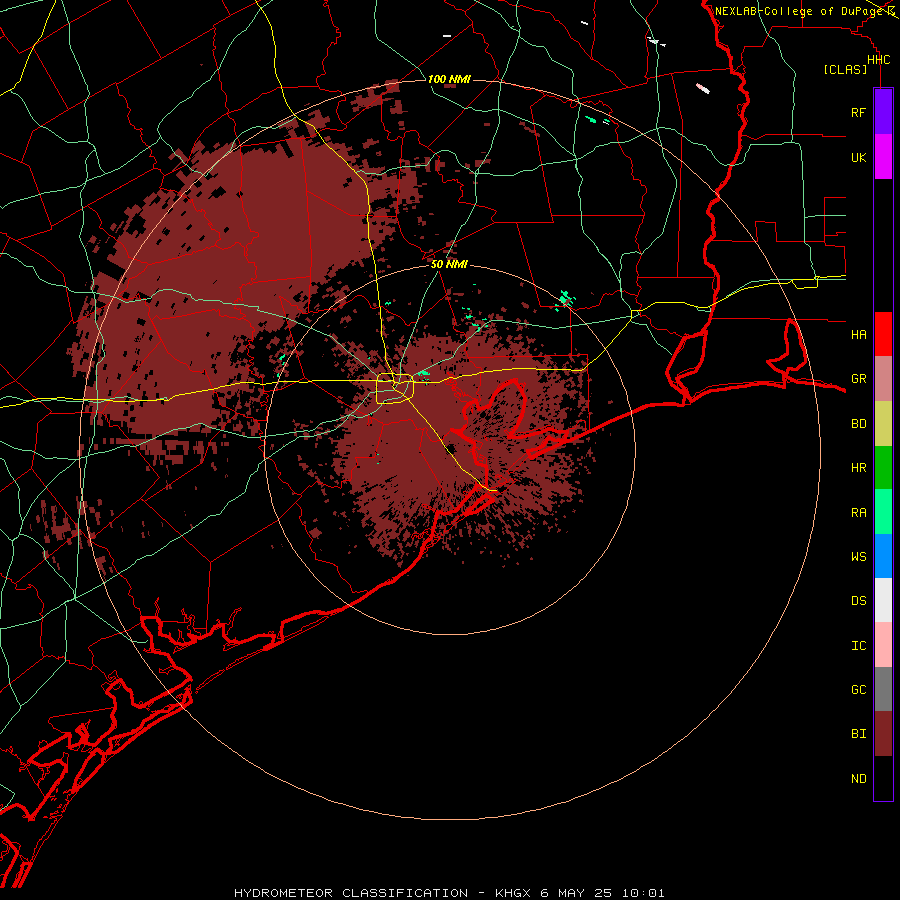Click the '[CLAS]' units label
The width and height of the screenshot is (900, 900).
pos(845,69)
